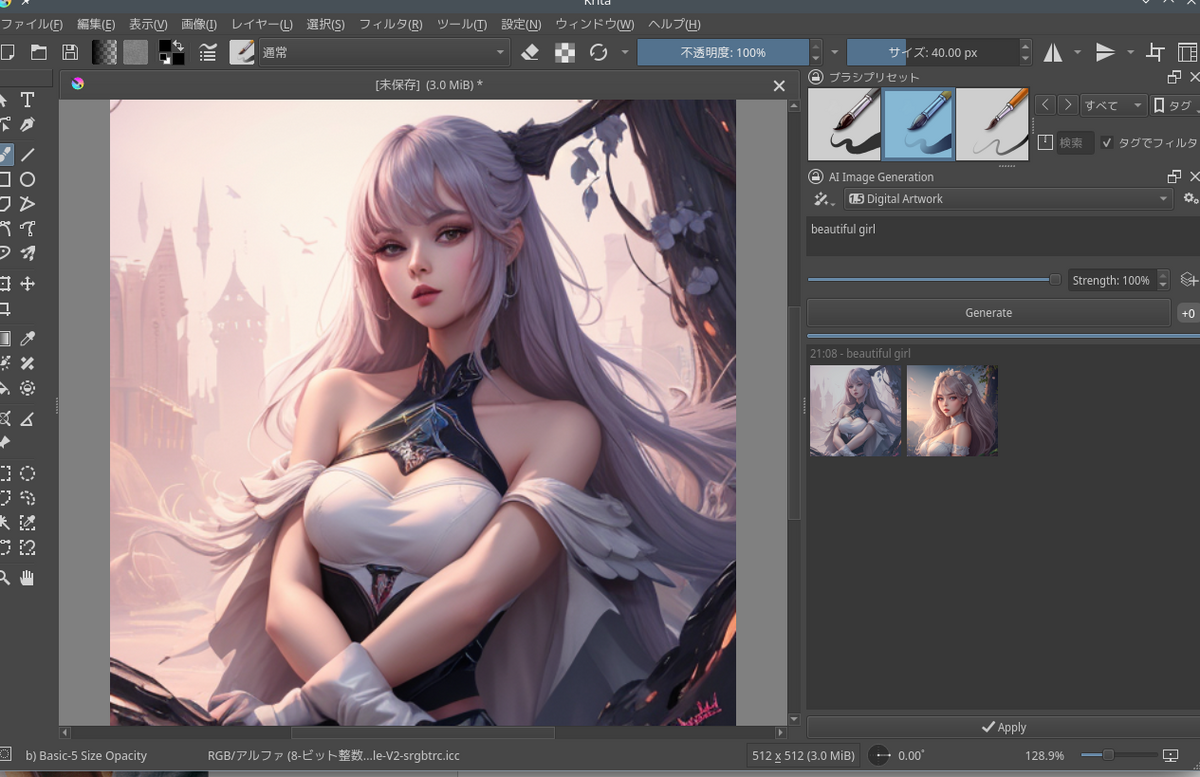Image resolution: width=1200 pixels, height=777 pixels.
Task: Open the brush preset chooser button
Action: tap(242, 52)
